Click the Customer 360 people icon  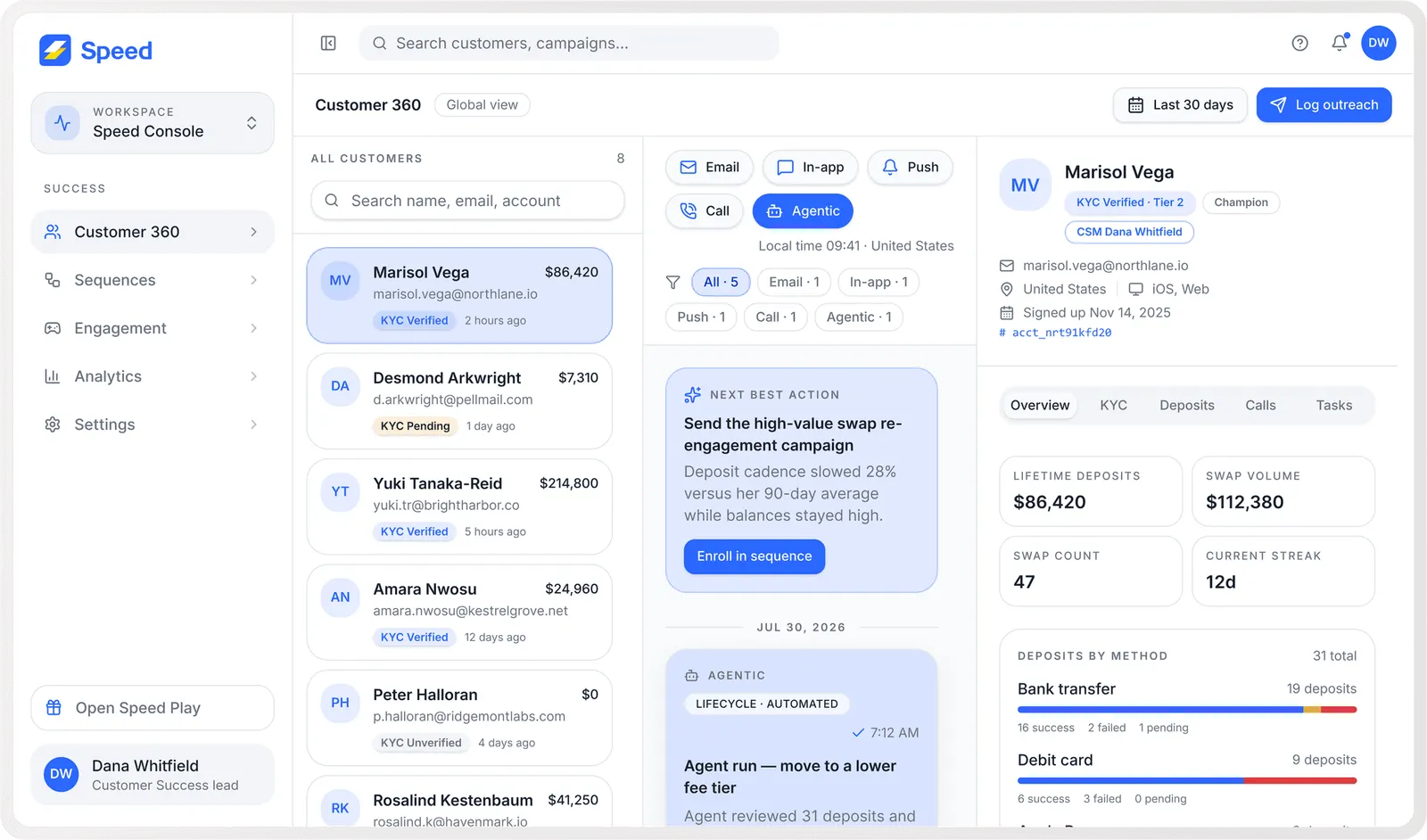pyautogui.click(x=53, y=232)
